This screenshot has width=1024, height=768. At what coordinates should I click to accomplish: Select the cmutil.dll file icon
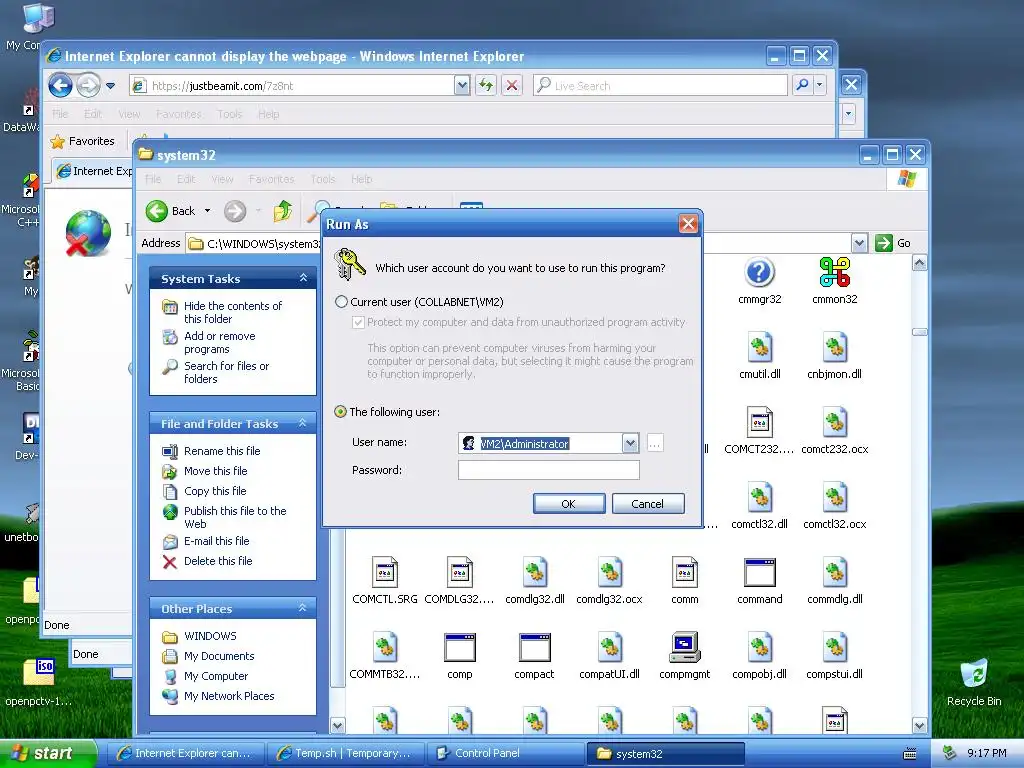coord(760,347)
